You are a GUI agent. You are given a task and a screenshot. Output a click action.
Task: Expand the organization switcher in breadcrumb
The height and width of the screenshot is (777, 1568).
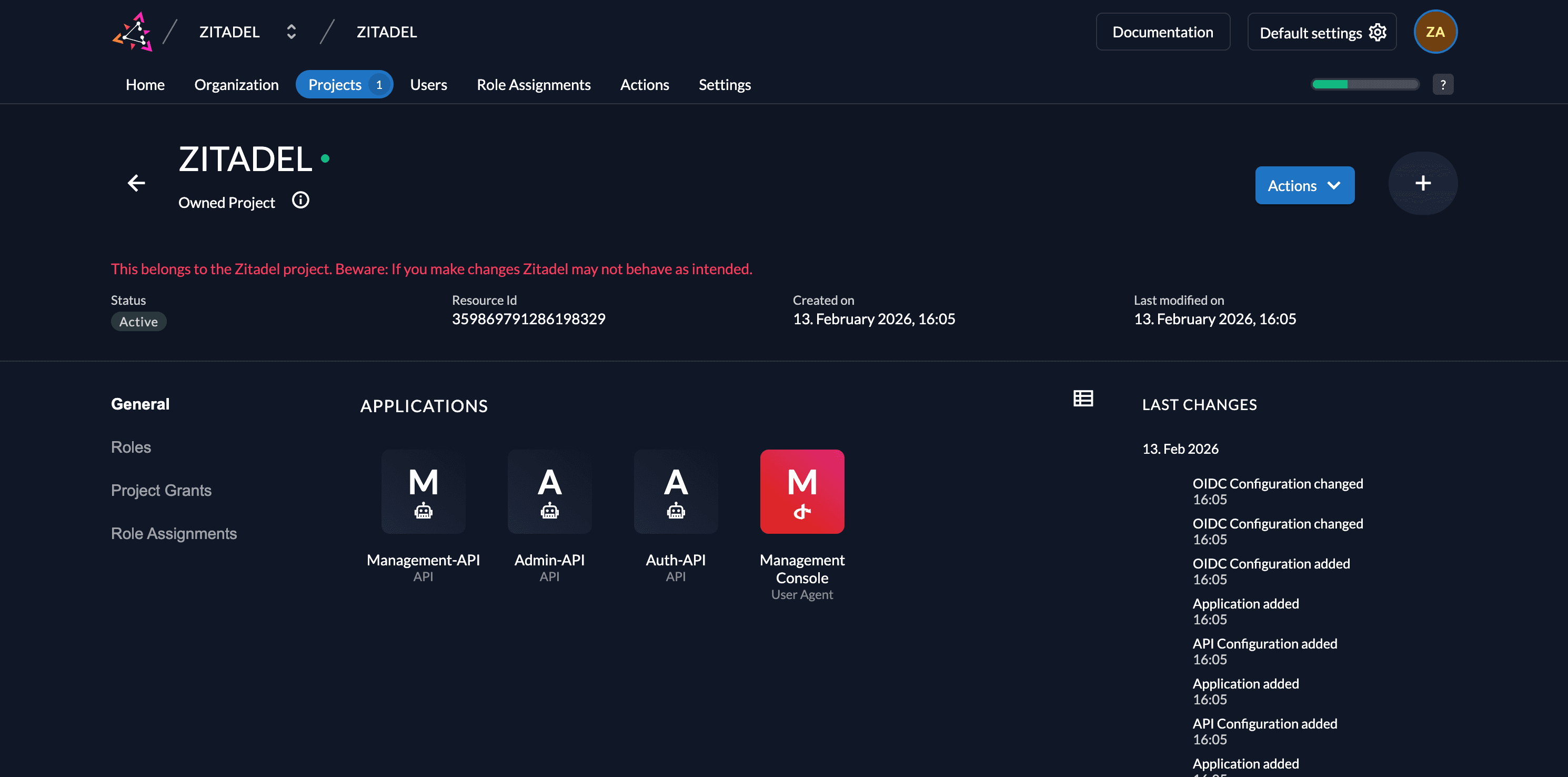coord(292,31)
